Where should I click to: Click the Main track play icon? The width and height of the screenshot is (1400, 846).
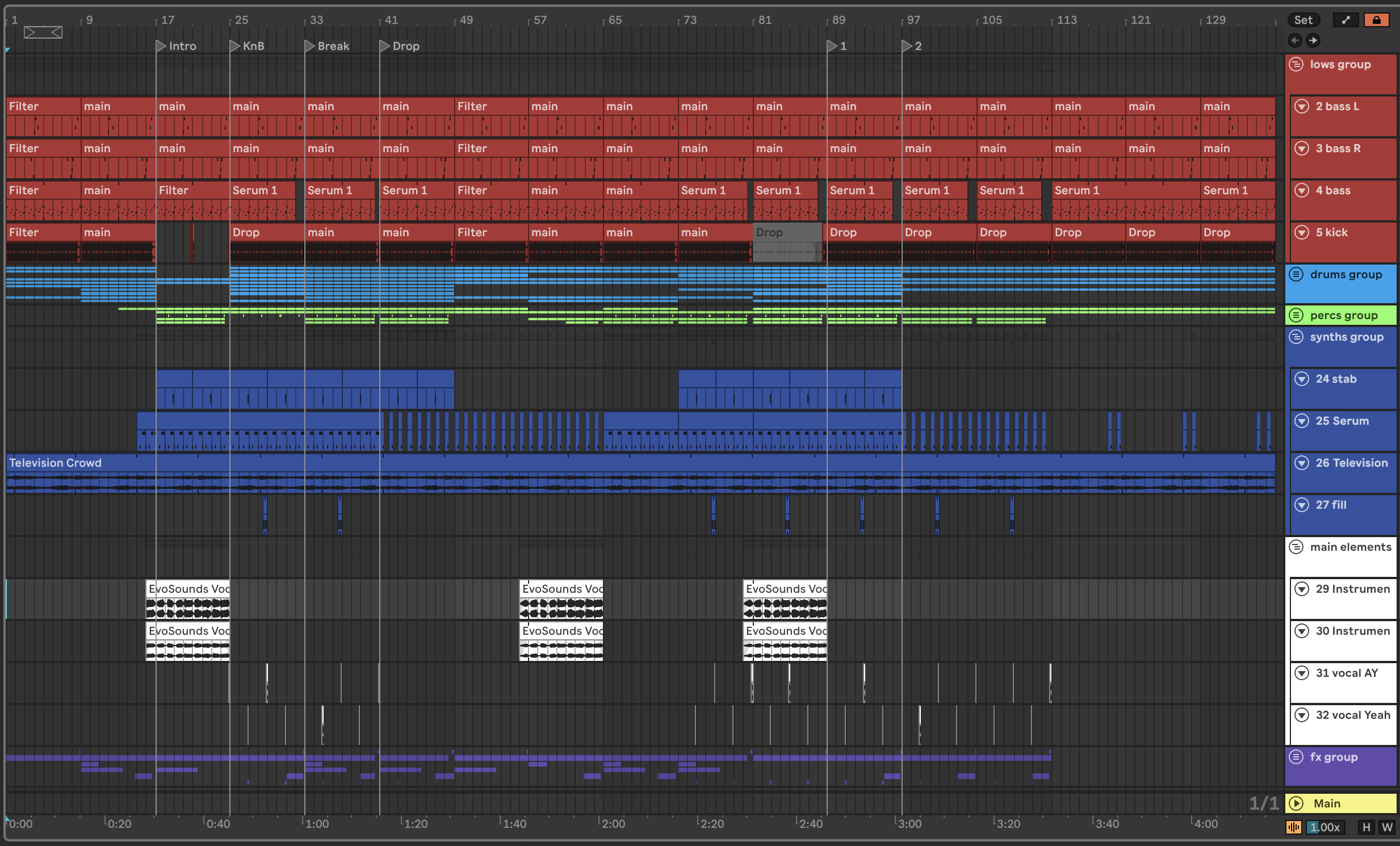point(1296,803)
